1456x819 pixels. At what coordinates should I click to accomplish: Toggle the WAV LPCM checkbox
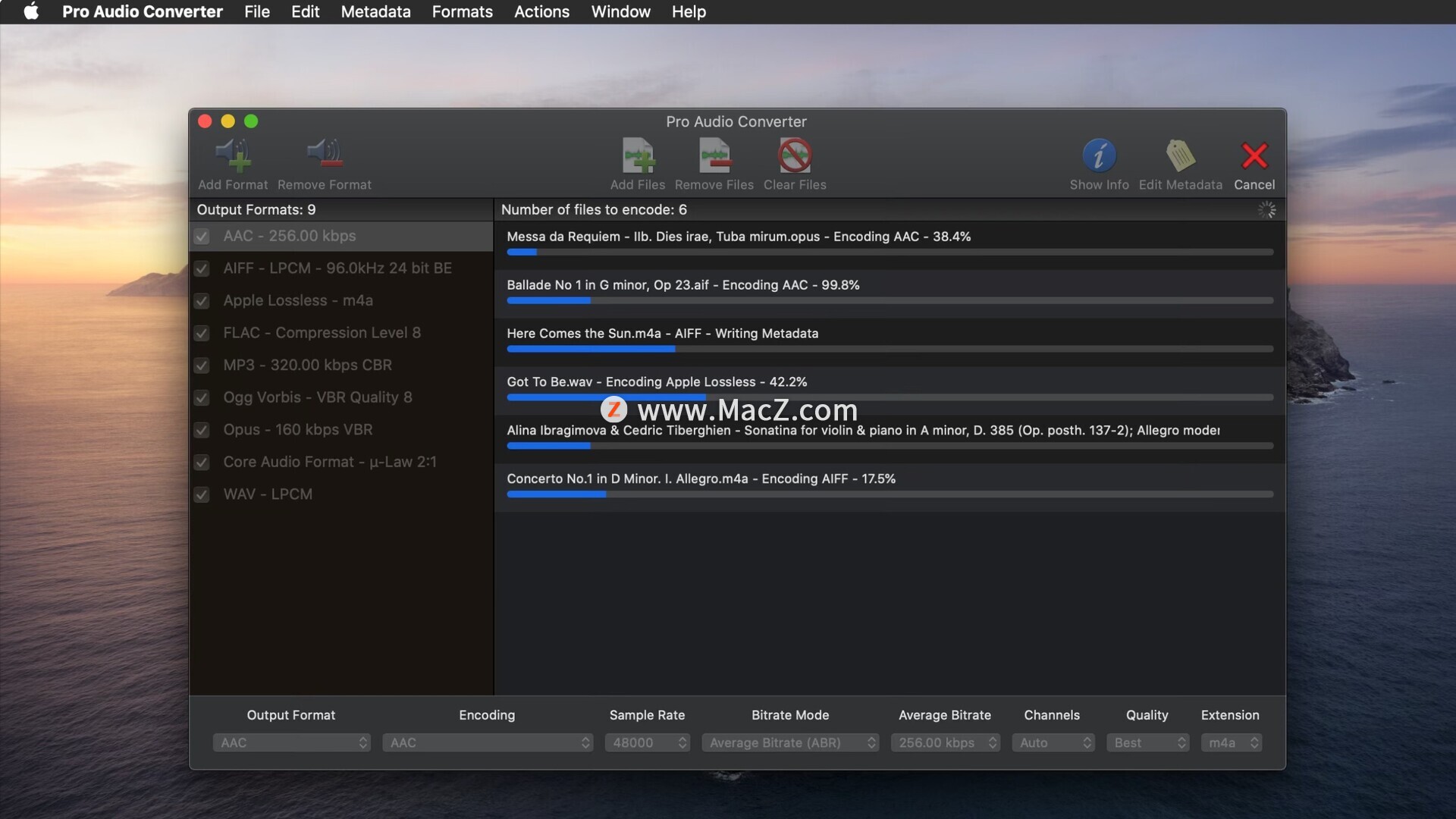[x=202, y=494]
